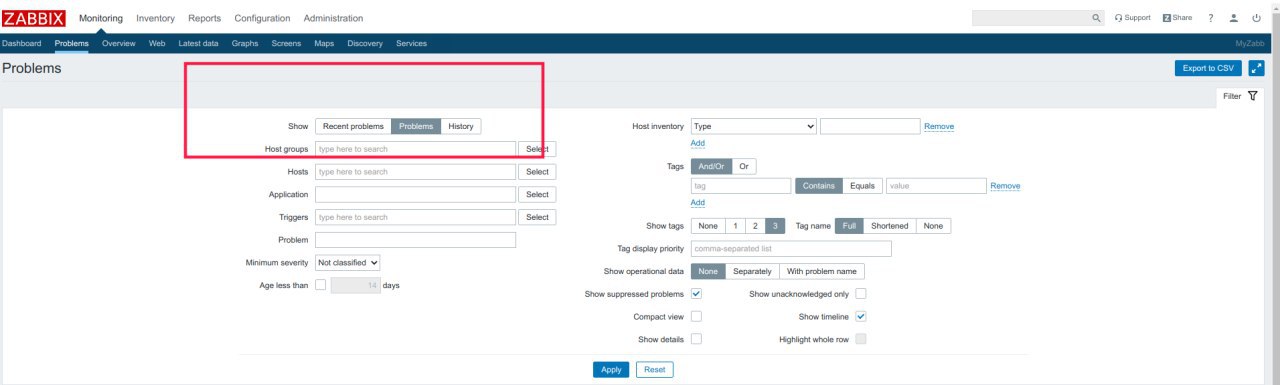Focus the tag name field
Screen dimensions: 1280x385
click(741, 186)
